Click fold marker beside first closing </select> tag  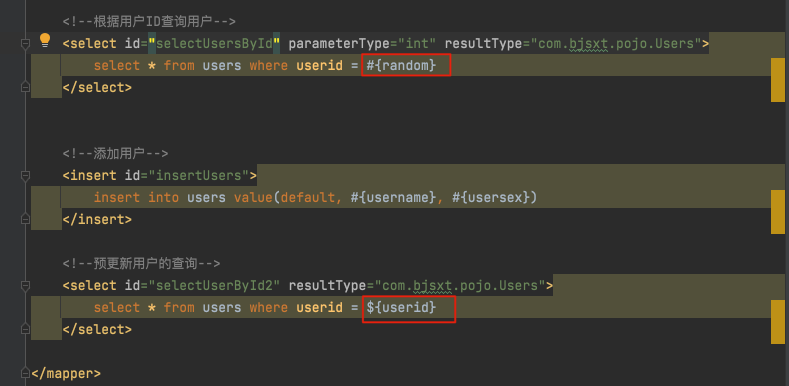click(x=25, y=88)
